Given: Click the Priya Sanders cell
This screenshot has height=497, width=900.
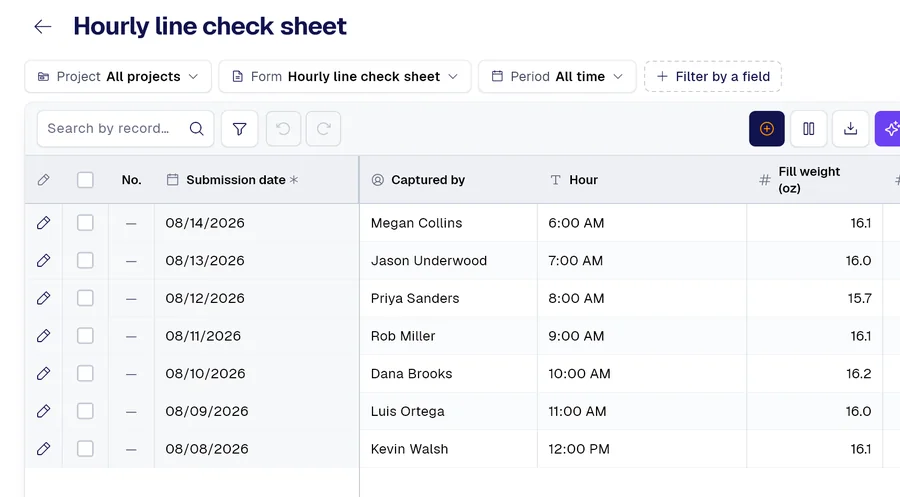Looking at the screenshot, I should 449,298.
